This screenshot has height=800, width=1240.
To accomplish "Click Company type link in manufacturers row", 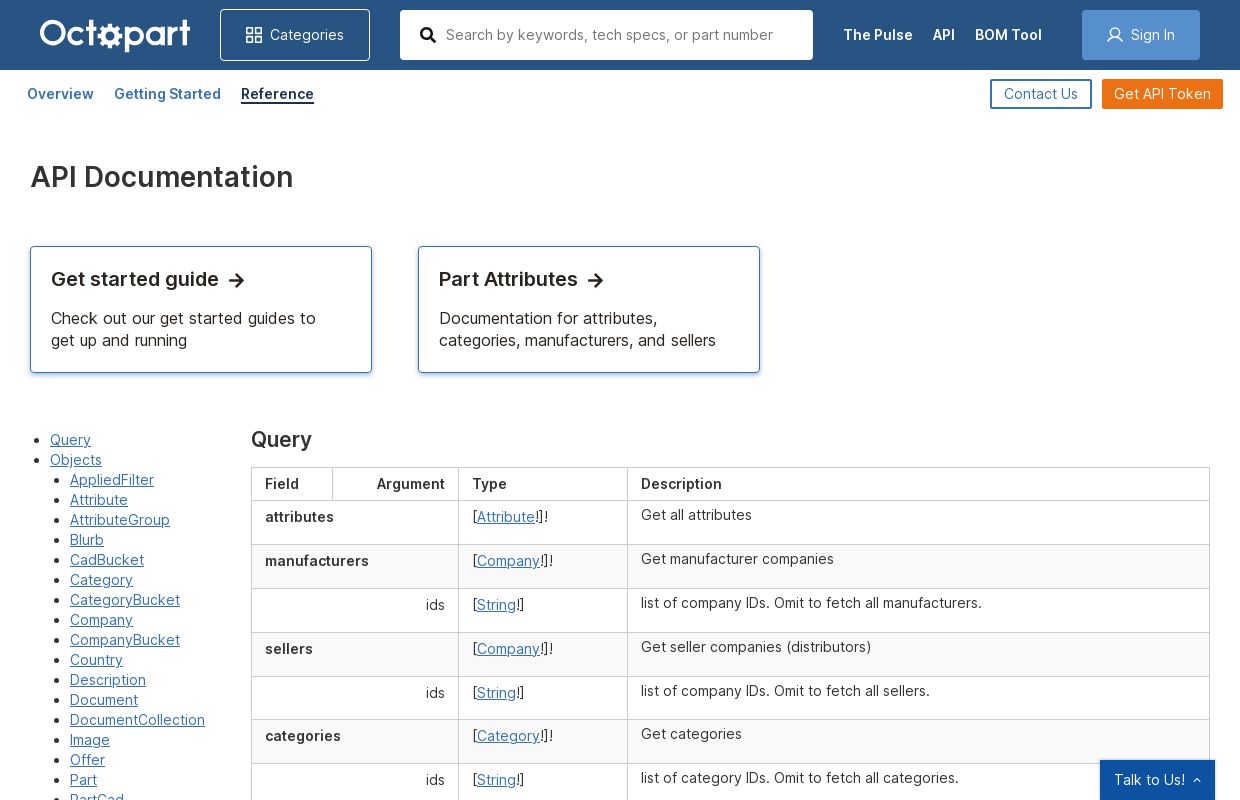I will point(508,561).
